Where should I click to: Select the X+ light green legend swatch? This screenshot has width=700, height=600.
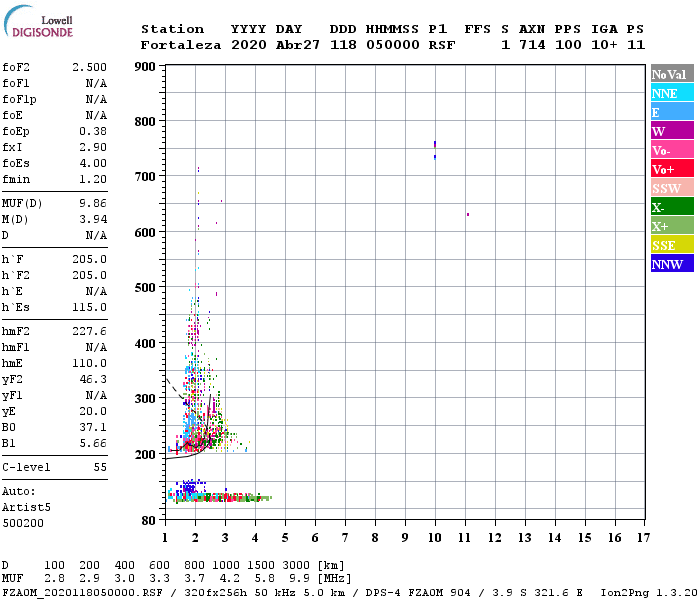[672, 226]
